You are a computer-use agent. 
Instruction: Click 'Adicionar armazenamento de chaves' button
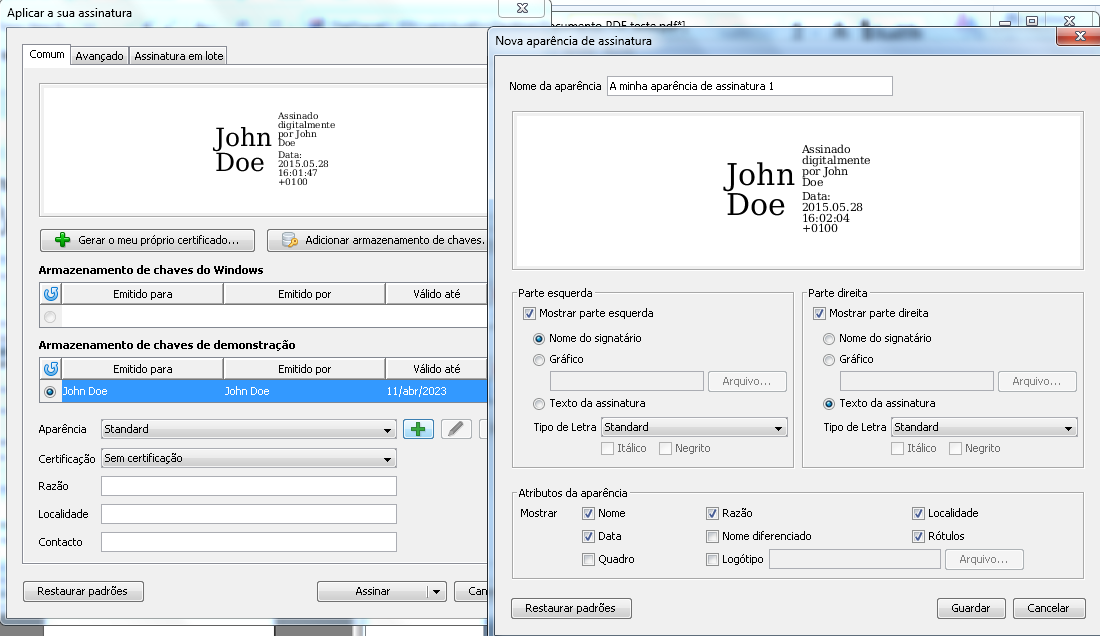pos(378,240)
